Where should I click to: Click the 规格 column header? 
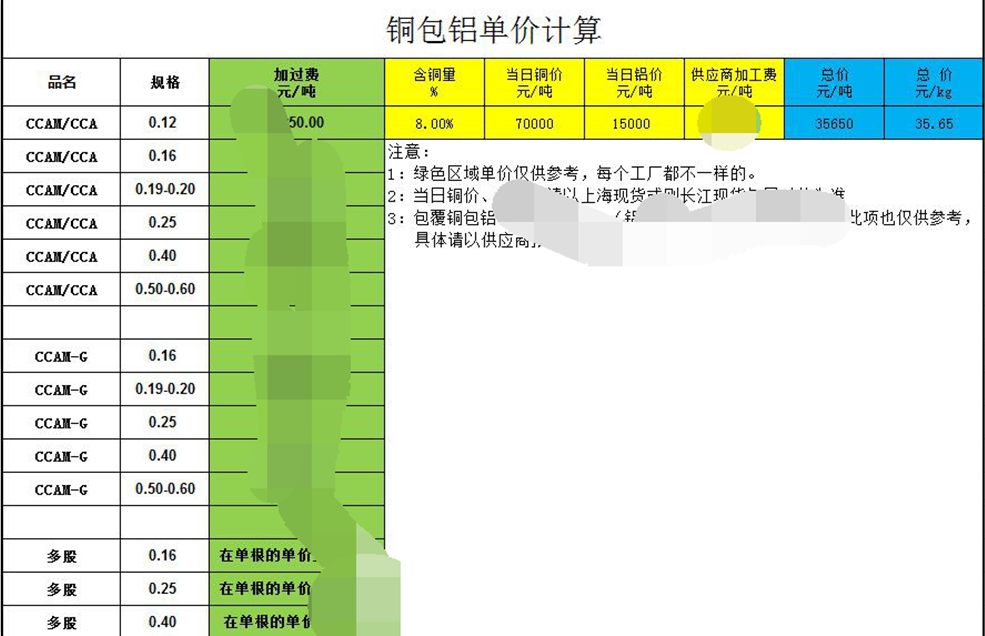165,82
